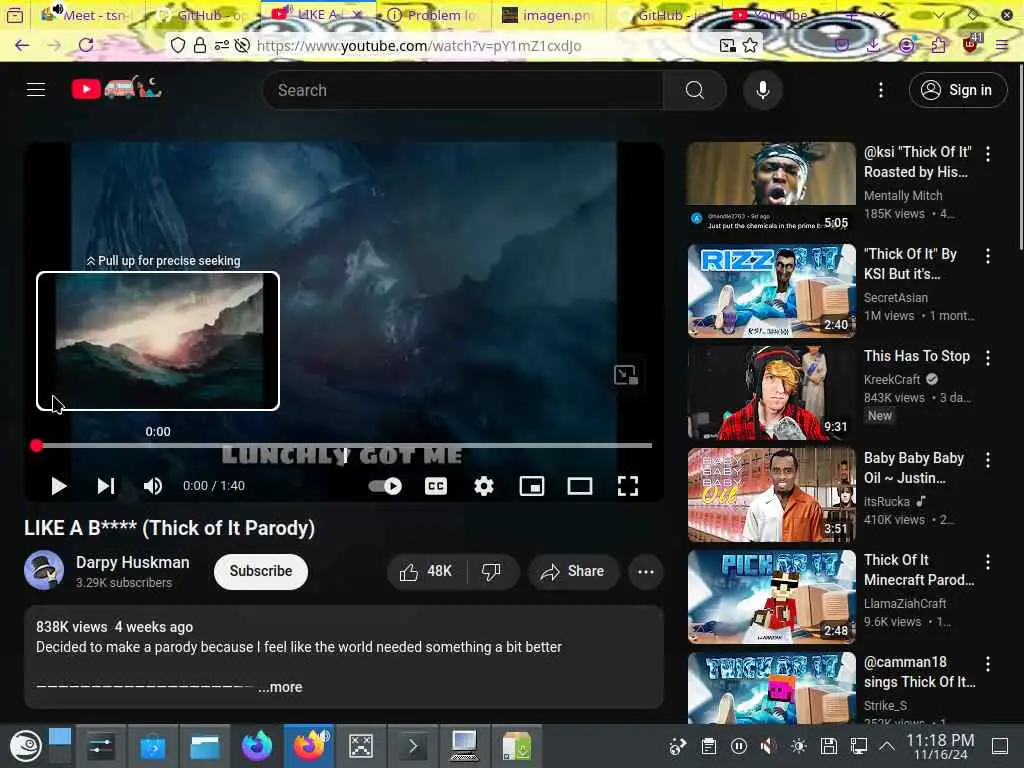Image resolution: width=1024 pixels, height=768 pixels.
Task: Open options for 'This Has To Stop' video
Action: pyautogui.click(x=988, y=358)
